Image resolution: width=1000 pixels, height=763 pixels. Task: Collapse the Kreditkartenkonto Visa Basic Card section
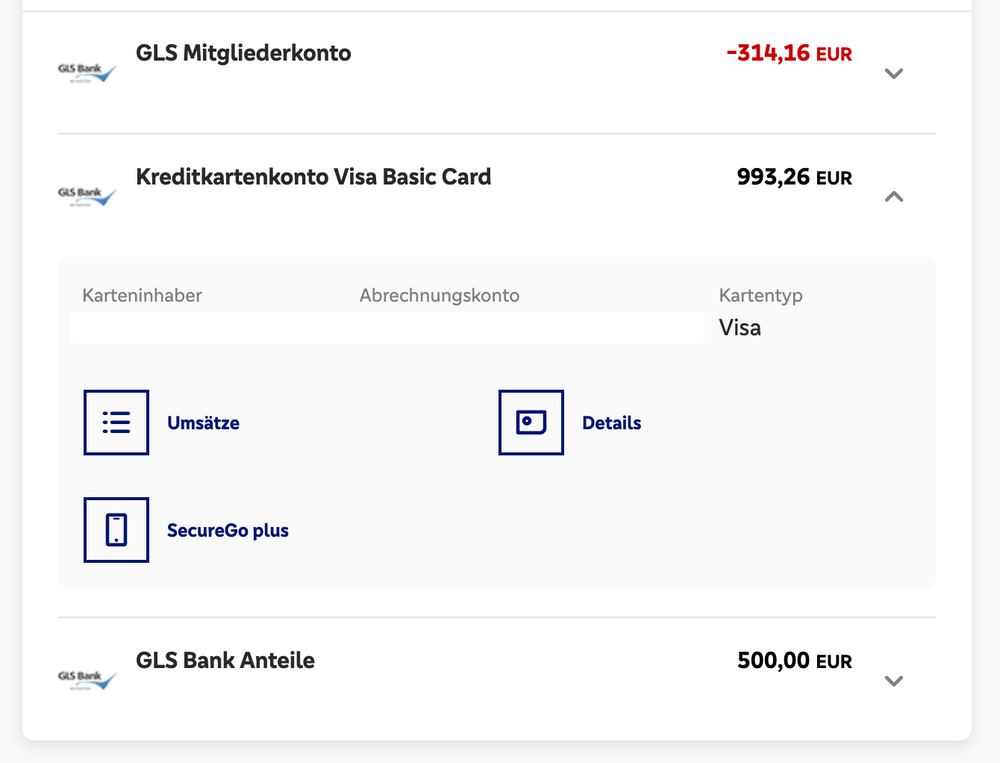(x=893, y=197)
